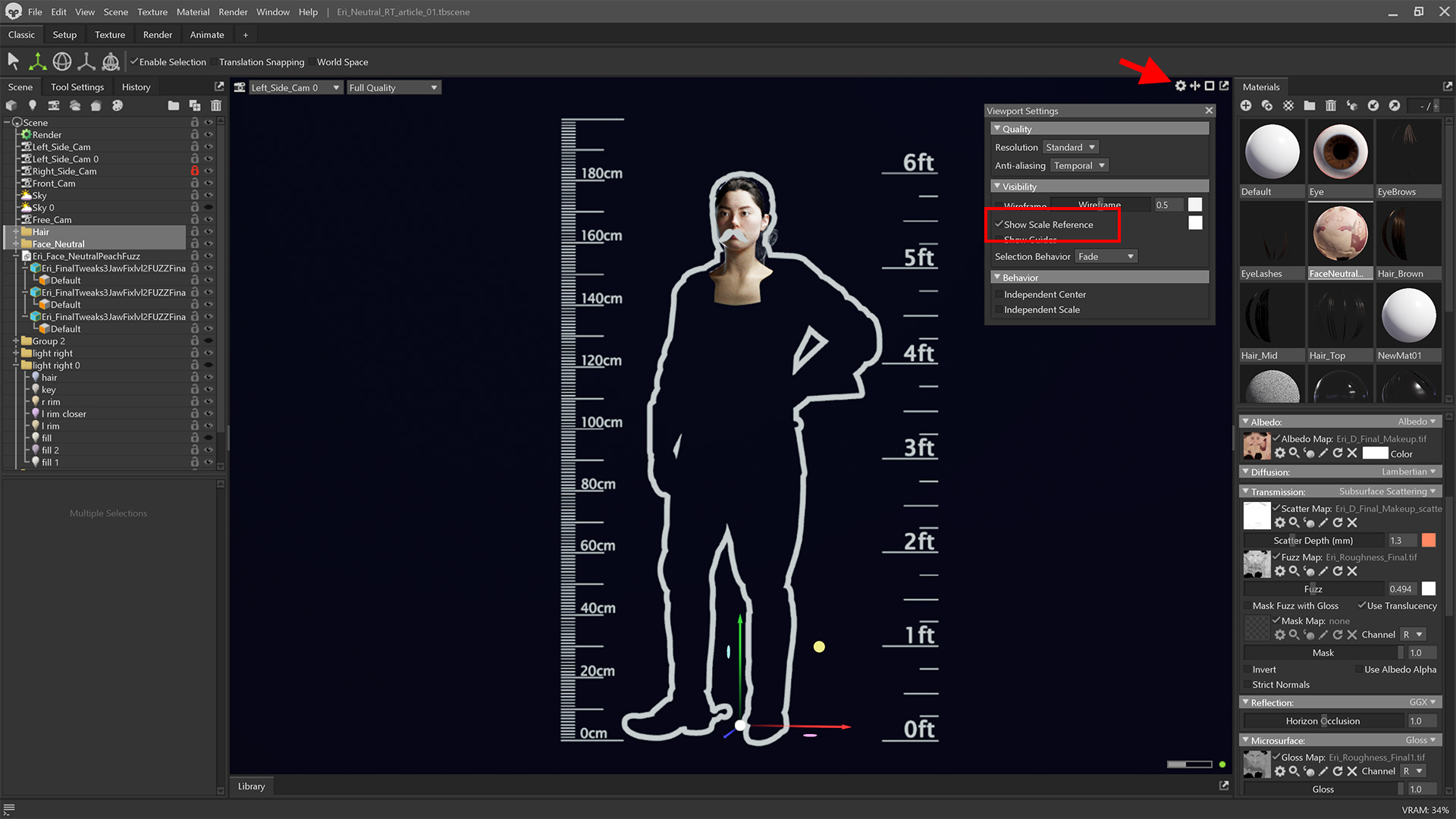
Task: Click the Albedo Color white swatch
Action: (1375, 453)
